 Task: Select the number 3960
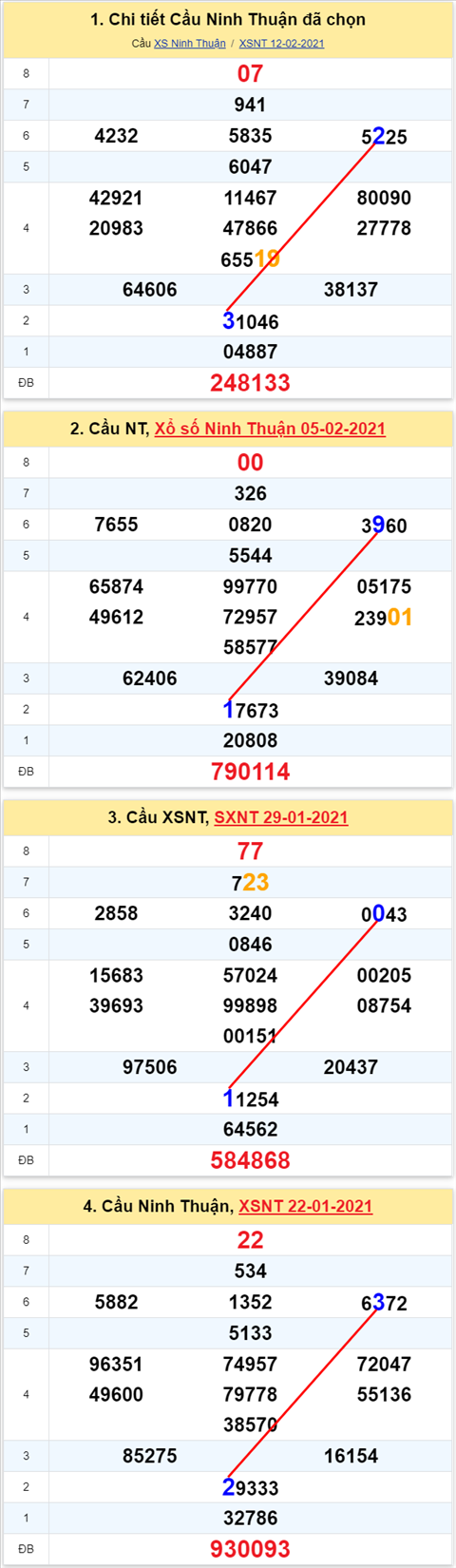click(x=384, y=526)
